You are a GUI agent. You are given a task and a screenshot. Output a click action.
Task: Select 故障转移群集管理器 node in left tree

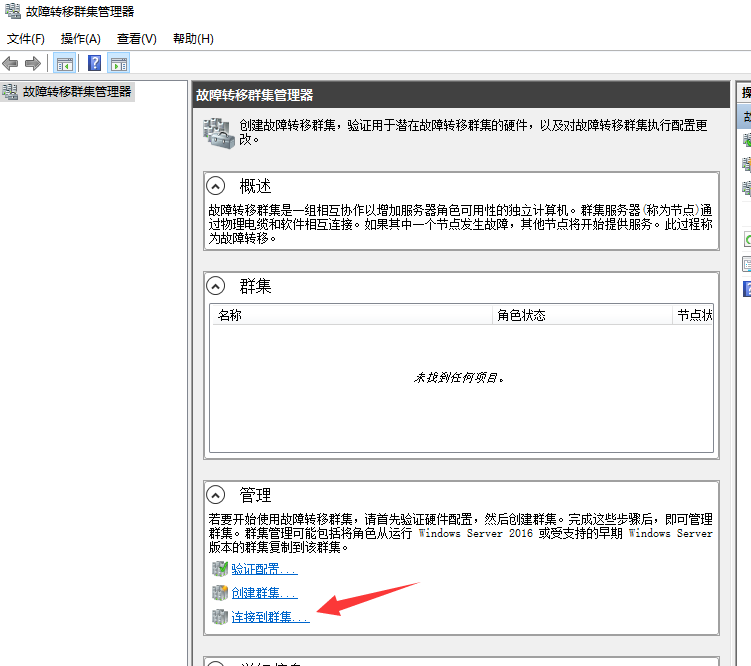click(77, 91)
